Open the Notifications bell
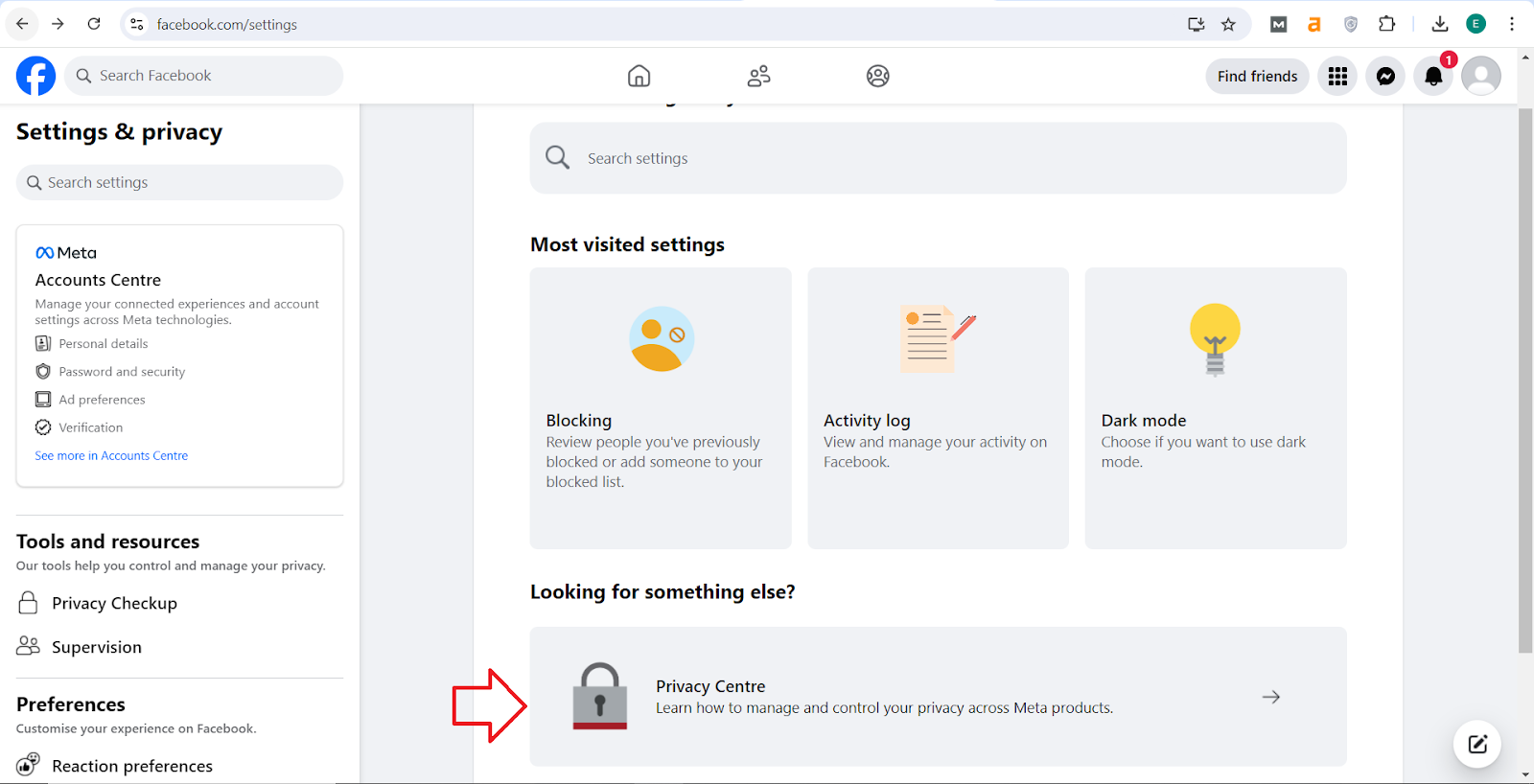This screenshot has height=784, width=1534. coord(1433,76)
